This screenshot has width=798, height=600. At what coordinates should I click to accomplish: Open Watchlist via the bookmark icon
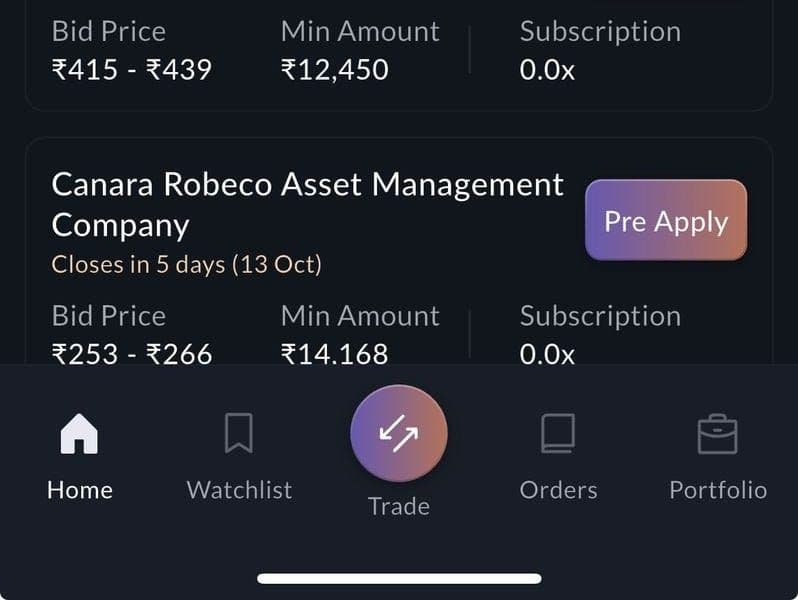(239, 435)
